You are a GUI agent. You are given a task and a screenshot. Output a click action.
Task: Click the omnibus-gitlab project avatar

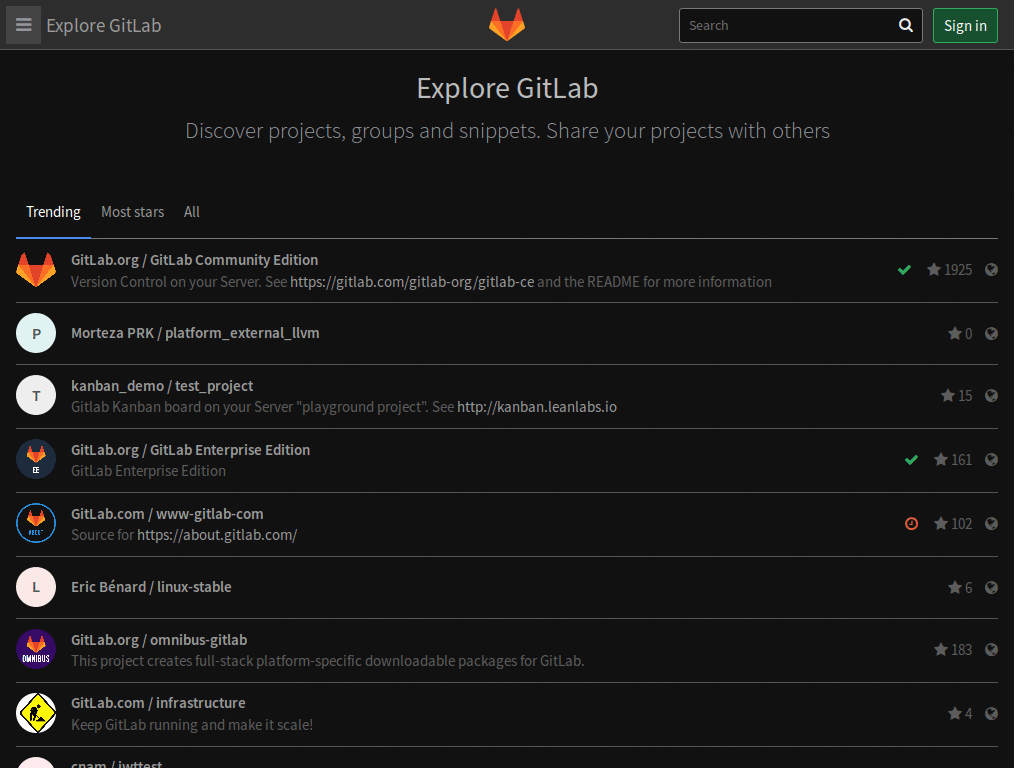click(x=36, y=649)
